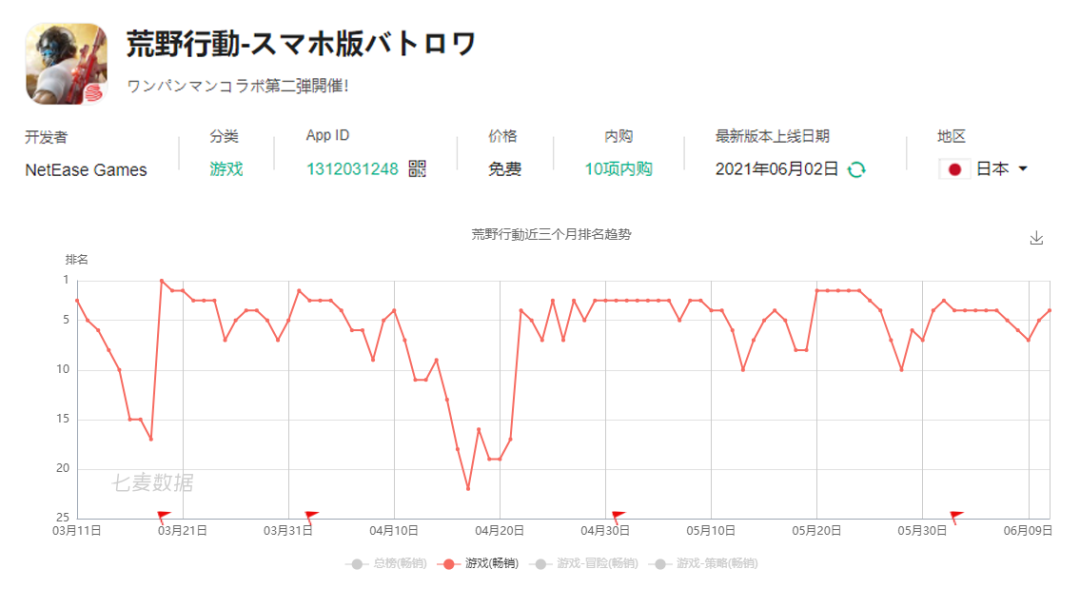Viewport: 1080px width, 589px height.
Task: Click the subtitle ワンパンマンコラボ第二弾開催!
Action: click(x=238, y=86)
